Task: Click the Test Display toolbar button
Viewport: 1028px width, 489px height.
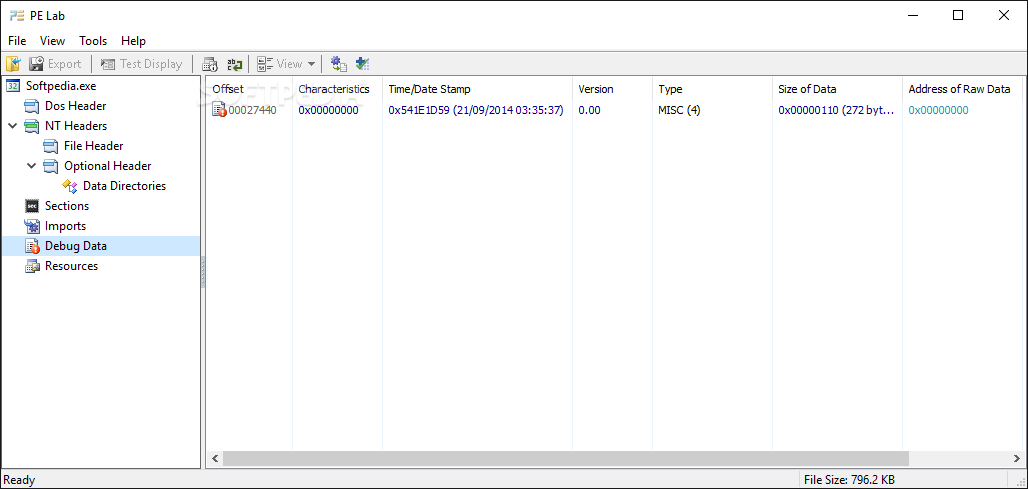Action: tap(142, 64)
